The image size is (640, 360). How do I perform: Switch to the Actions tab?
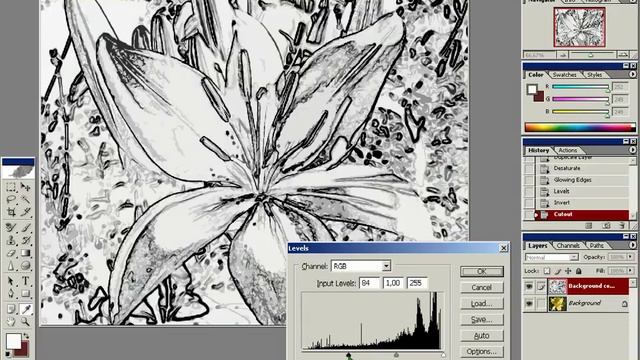pos(567,151)
